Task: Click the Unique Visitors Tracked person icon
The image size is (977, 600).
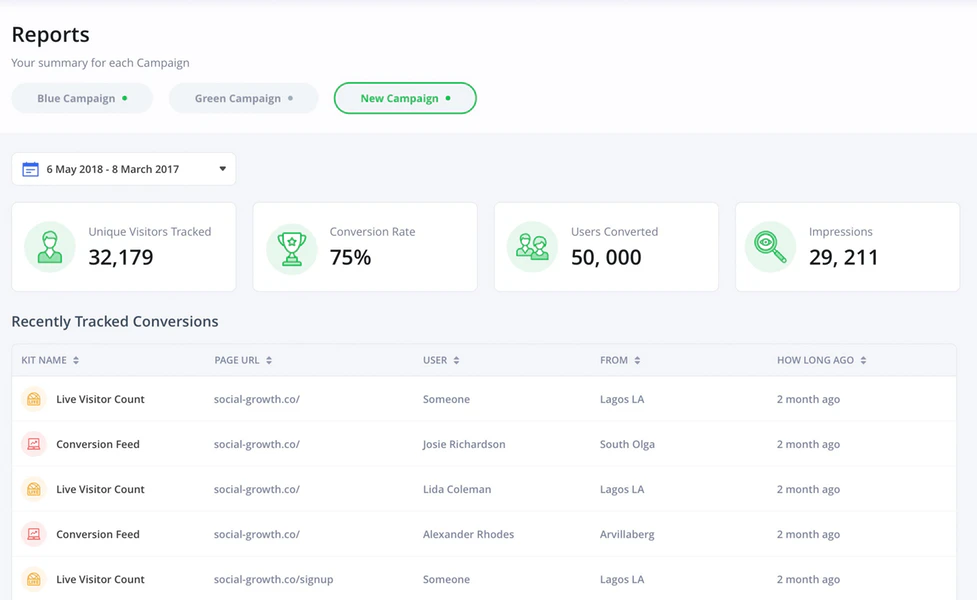Action: [x=50, y=247]
